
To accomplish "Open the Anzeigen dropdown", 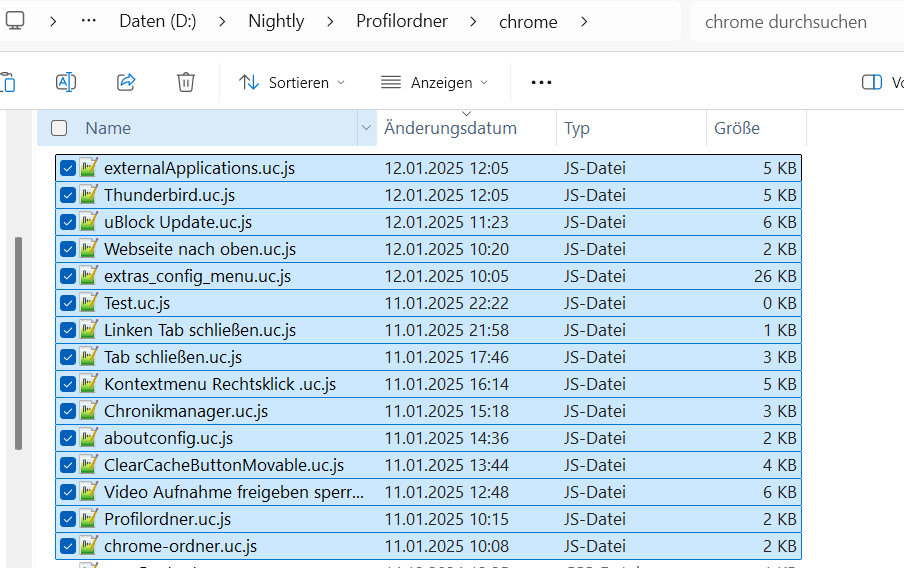I will tap(435, 82).
